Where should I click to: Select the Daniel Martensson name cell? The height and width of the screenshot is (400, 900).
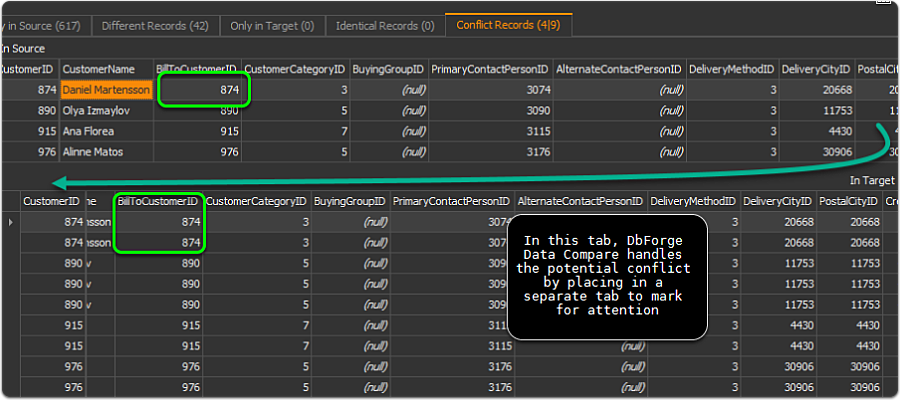coord(106,90)
